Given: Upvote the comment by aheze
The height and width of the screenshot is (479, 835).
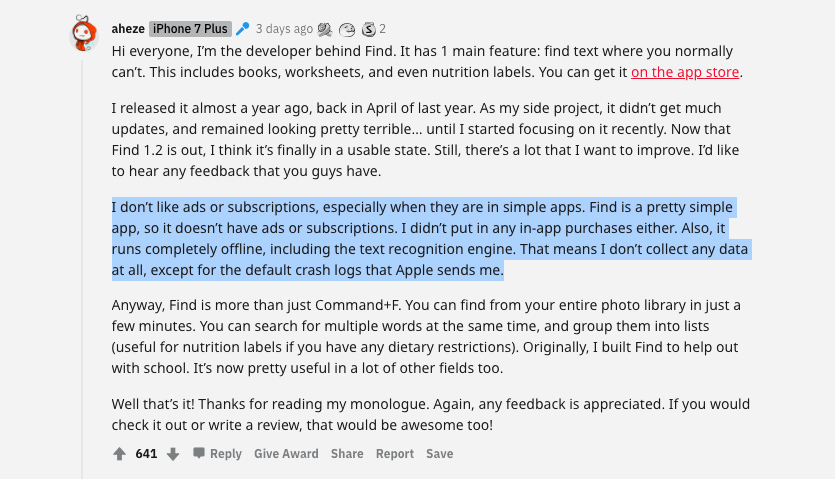Looking at the screenshot, I should coord(120,454).
